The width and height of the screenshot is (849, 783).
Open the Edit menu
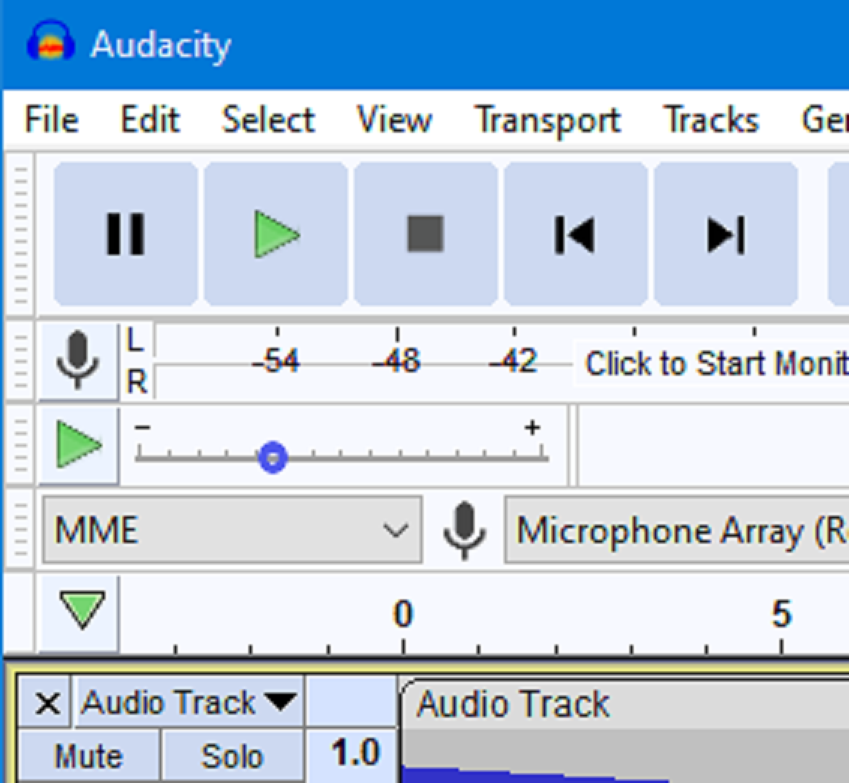(x=149, y=120)
